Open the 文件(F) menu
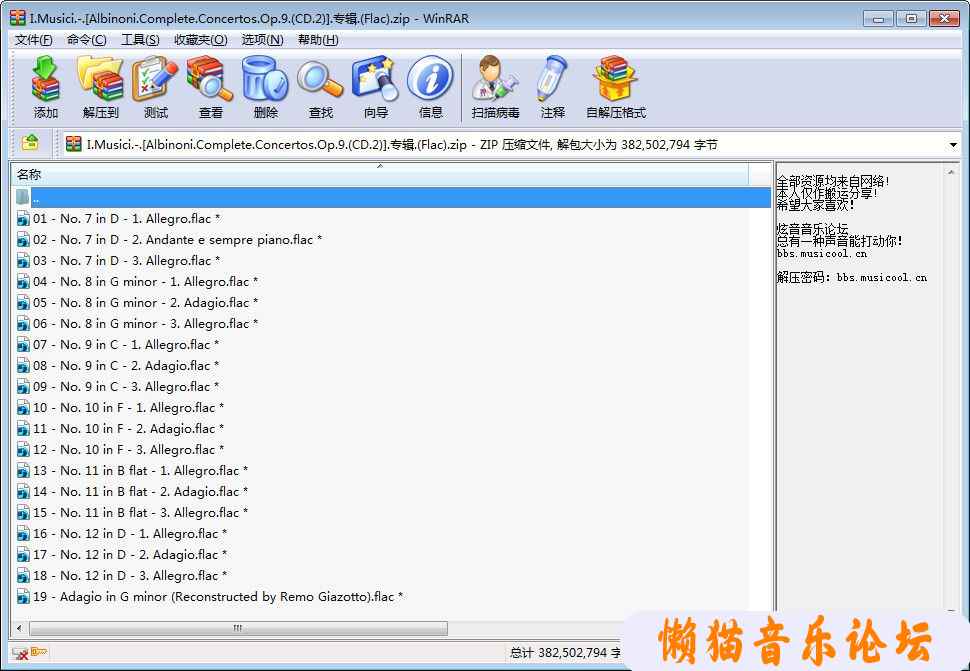 (x=33, y=40)
